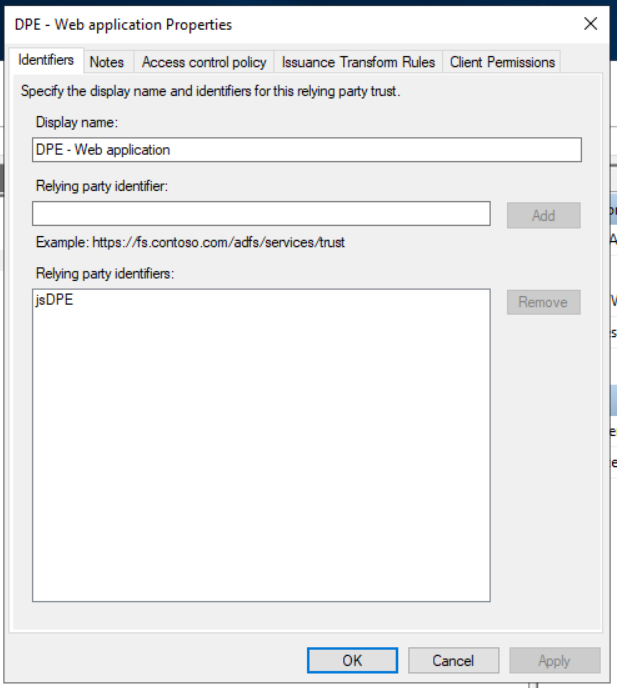
Task: Go to Access control policy tab
Action: coord(204,62)
